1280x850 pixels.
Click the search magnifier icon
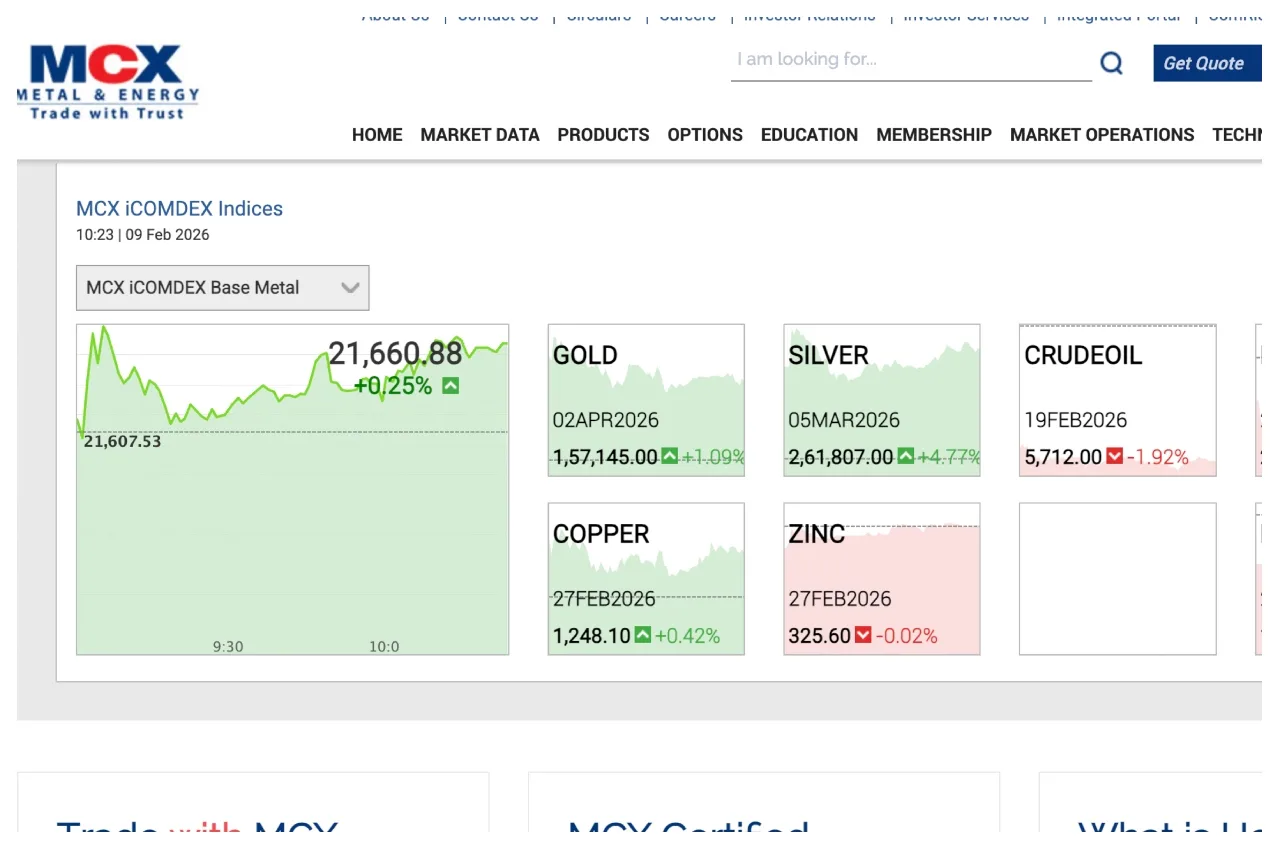[x=1111, y=63]
